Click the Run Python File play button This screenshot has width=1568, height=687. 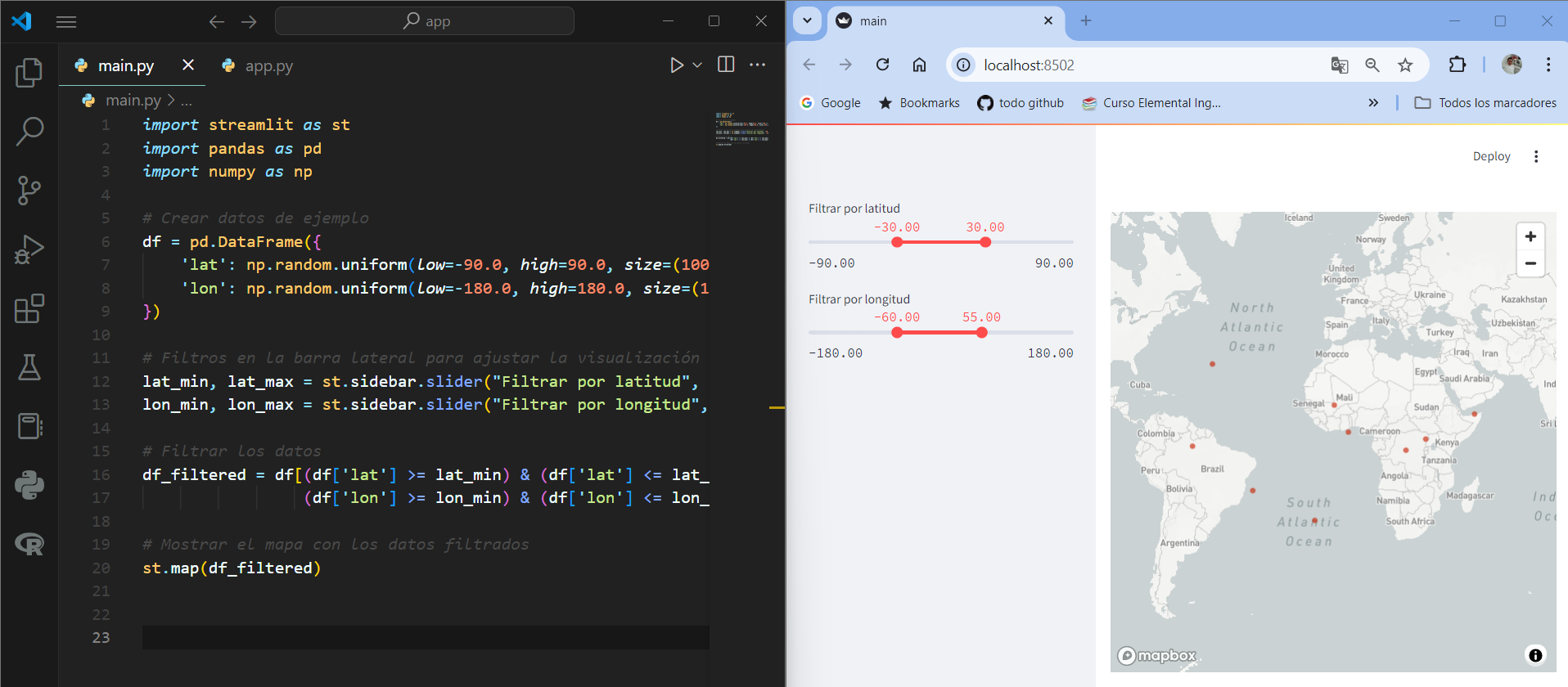(676, 65)
